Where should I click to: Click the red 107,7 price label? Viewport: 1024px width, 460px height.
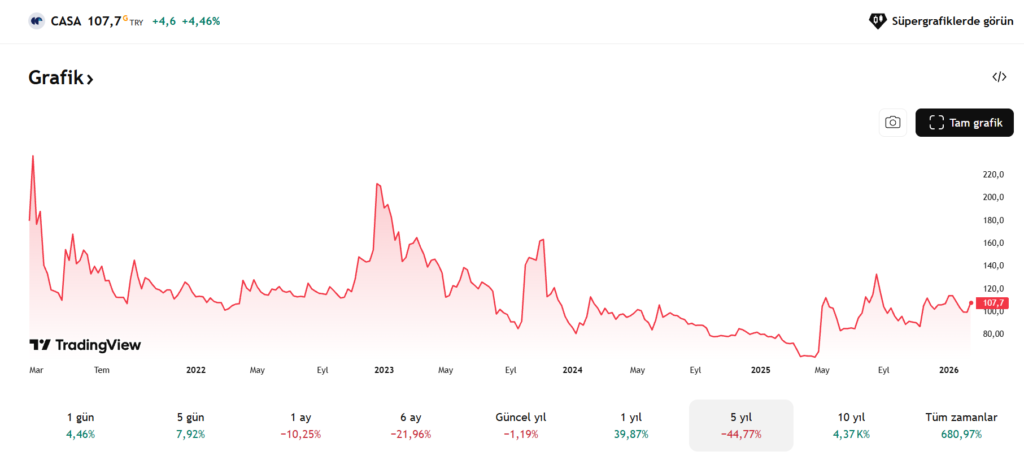click(x=992, y=302)
